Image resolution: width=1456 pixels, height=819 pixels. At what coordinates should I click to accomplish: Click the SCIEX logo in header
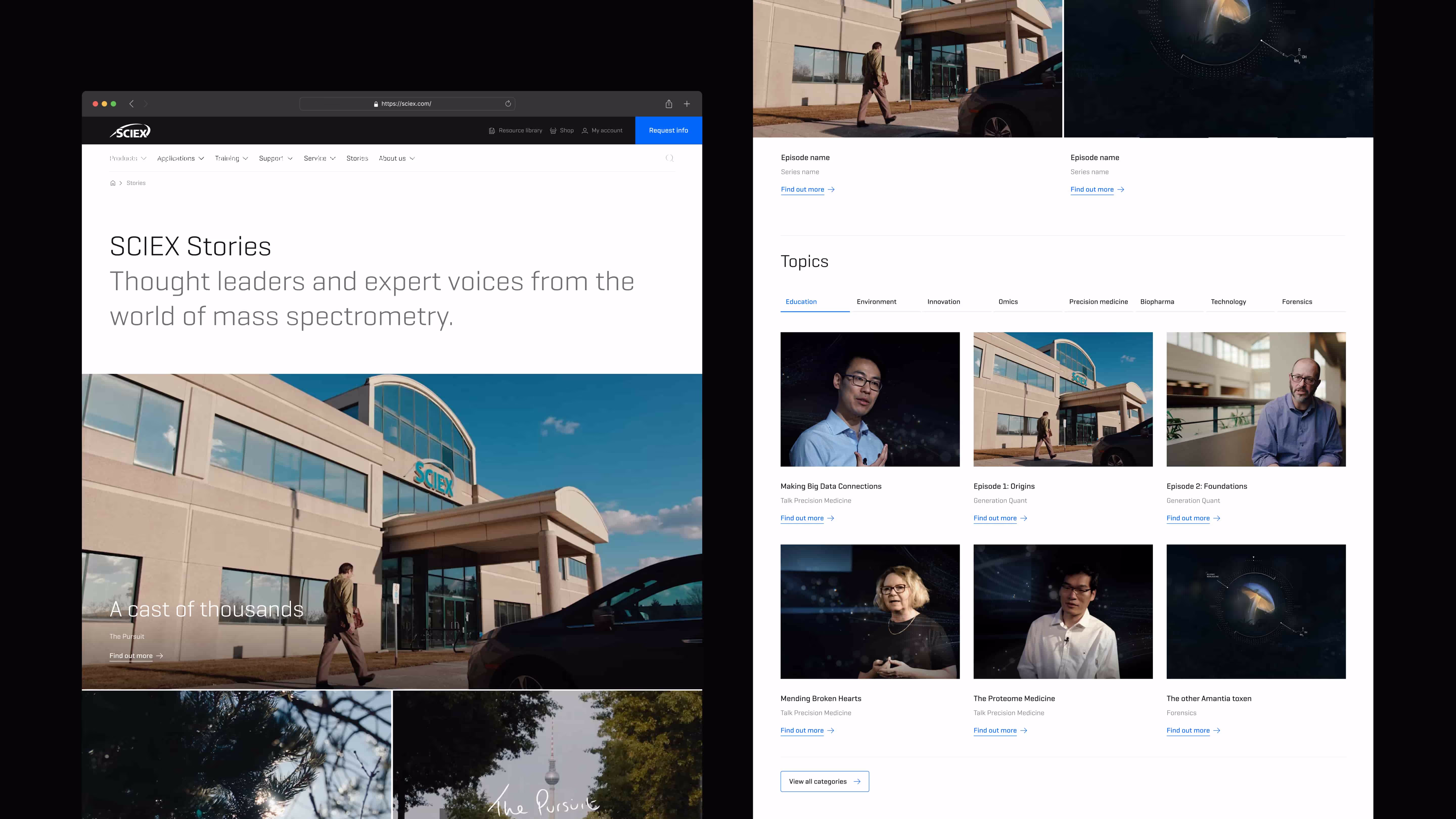tap(130, 131)
